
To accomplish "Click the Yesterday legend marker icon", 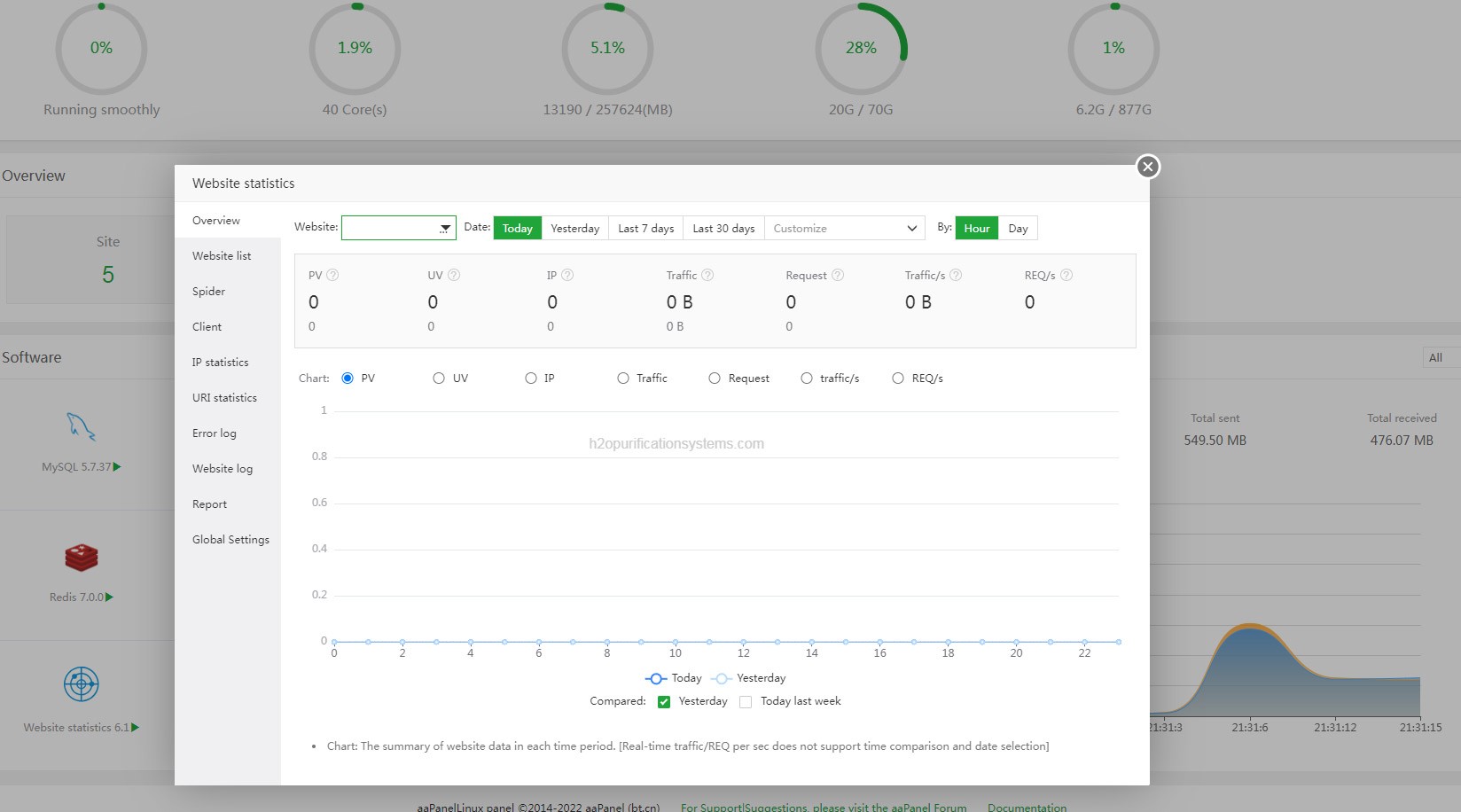I will point(722,679).
